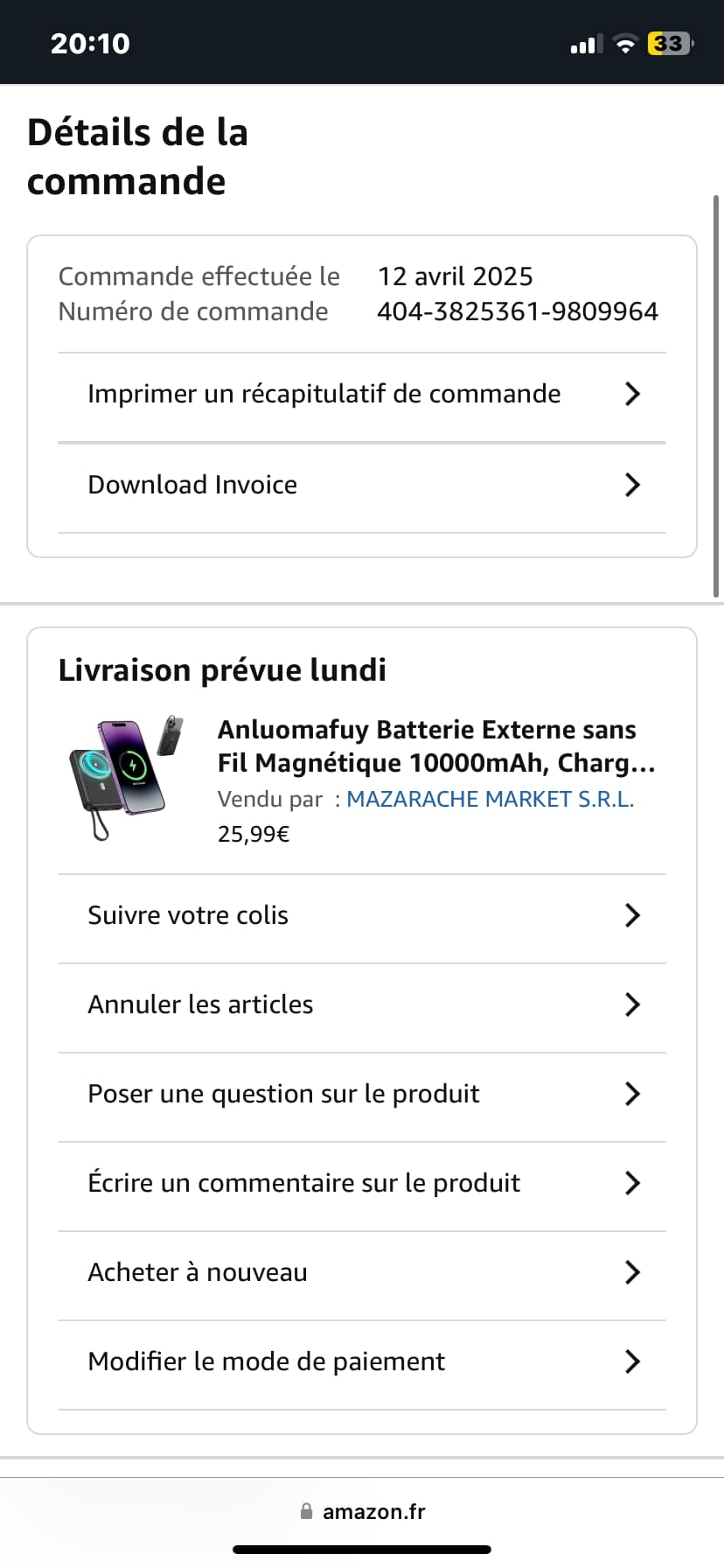Tap the power bank product thumbnail
Screen dimensions: 724x1568
coord(128,777)
